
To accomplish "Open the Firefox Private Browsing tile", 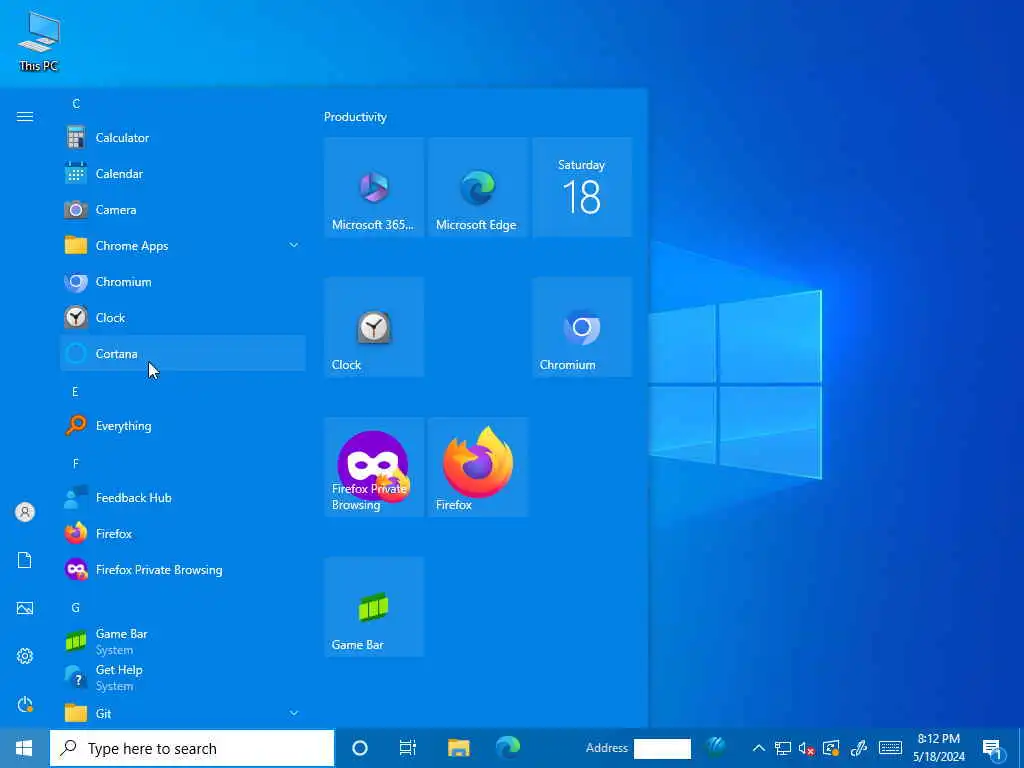I will [x=374, y=468].
